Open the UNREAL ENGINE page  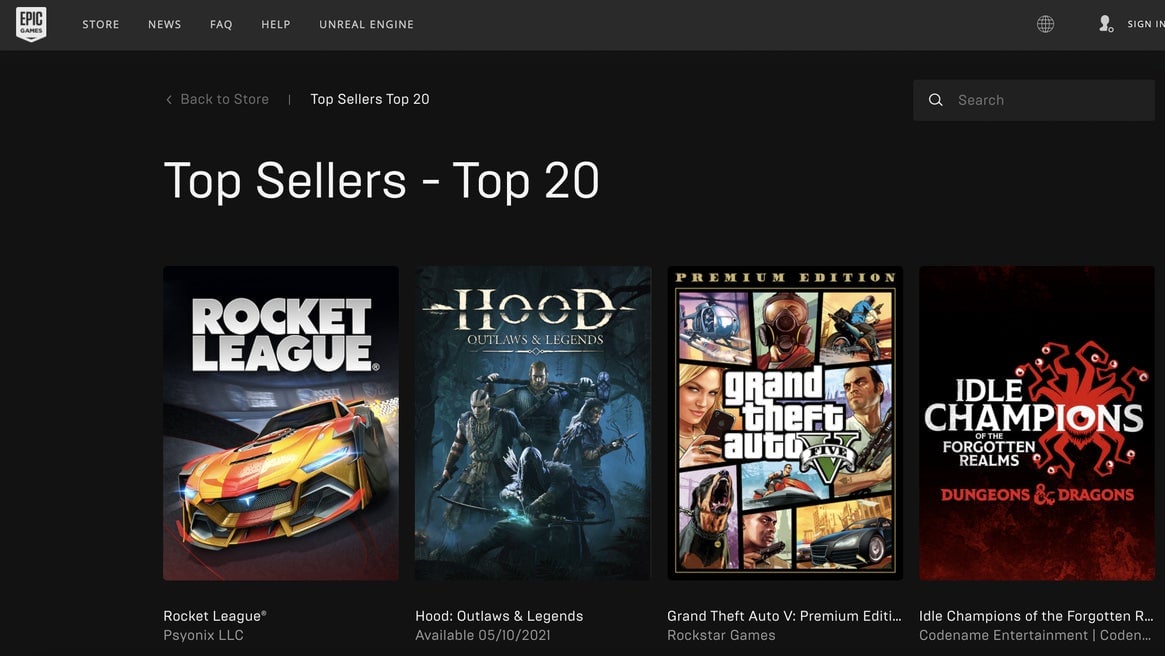pyautogui.click(x=366, y=24)
